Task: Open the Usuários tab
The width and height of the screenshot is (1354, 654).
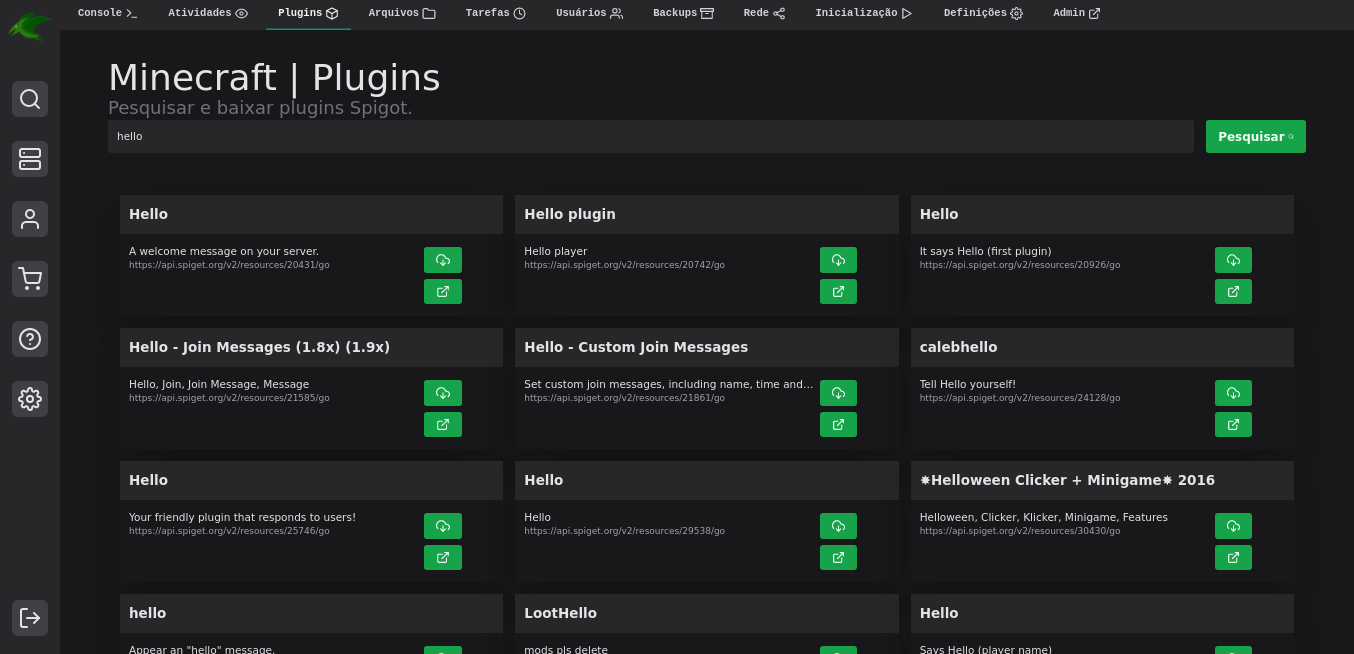Action: point(589,14)
